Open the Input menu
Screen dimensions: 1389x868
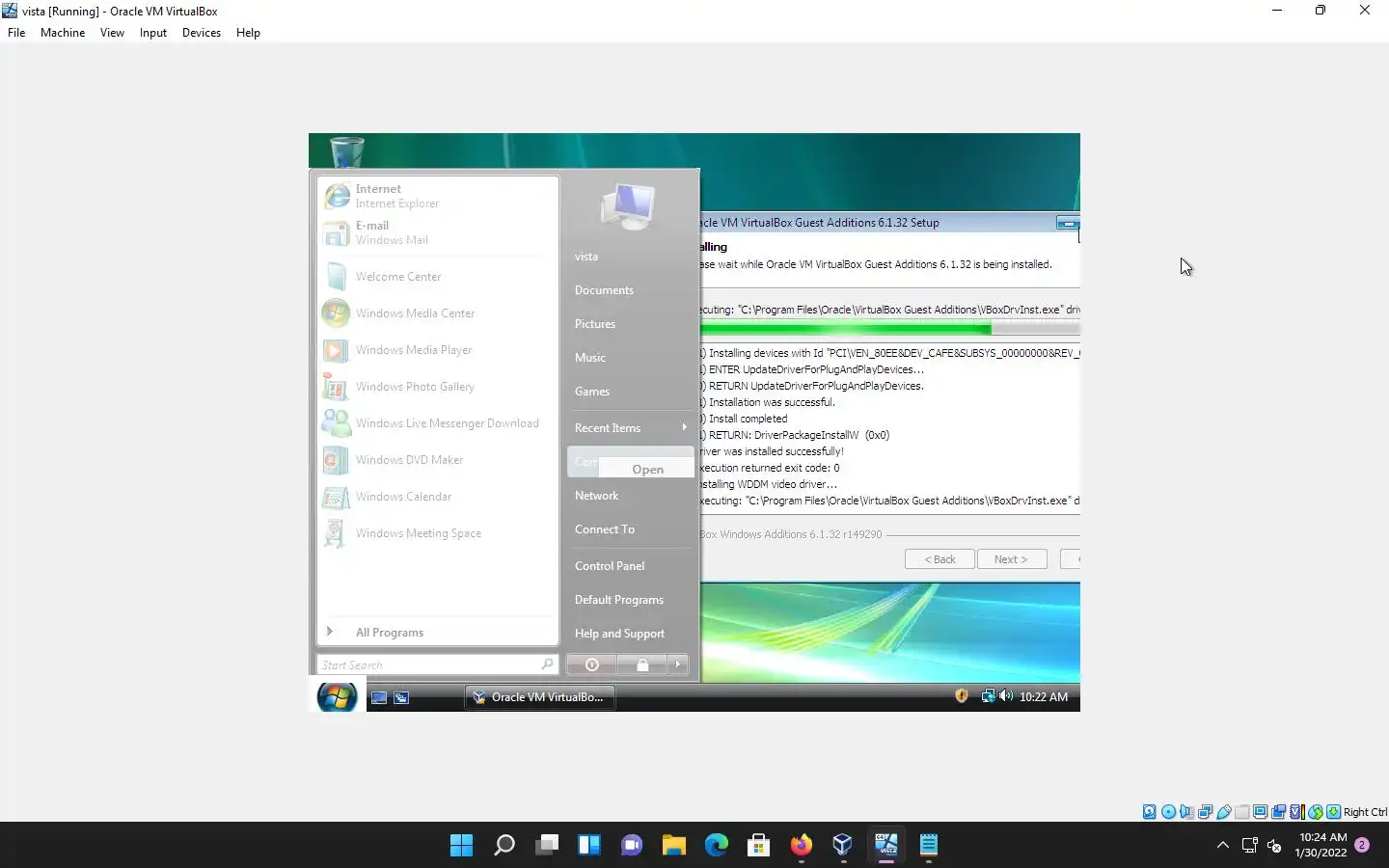(153, 33)
